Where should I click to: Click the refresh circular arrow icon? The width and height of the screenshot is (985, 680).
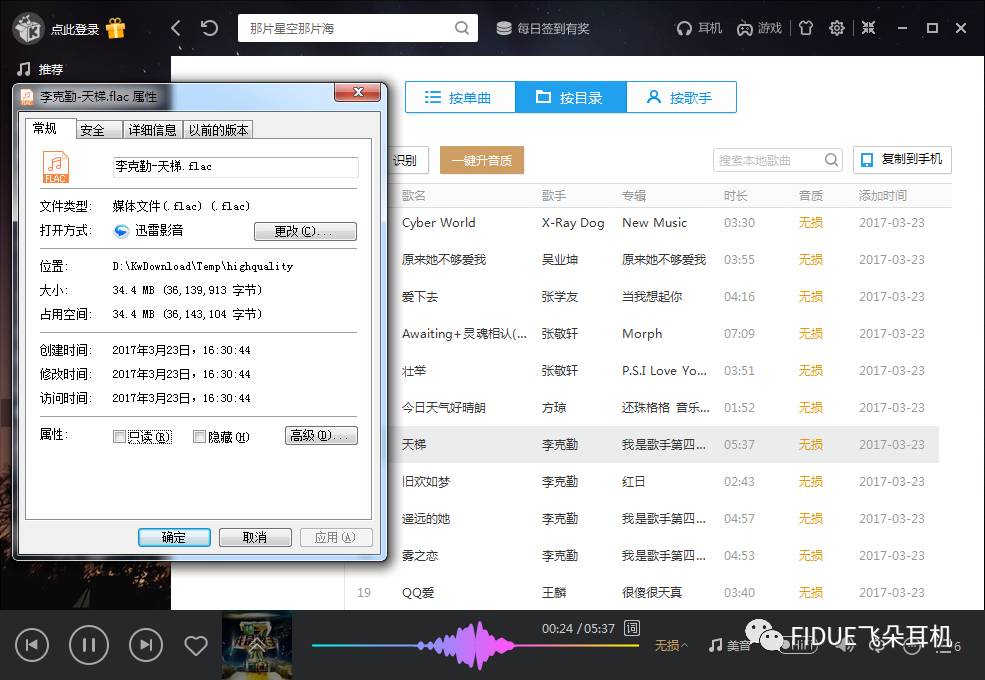209,28
